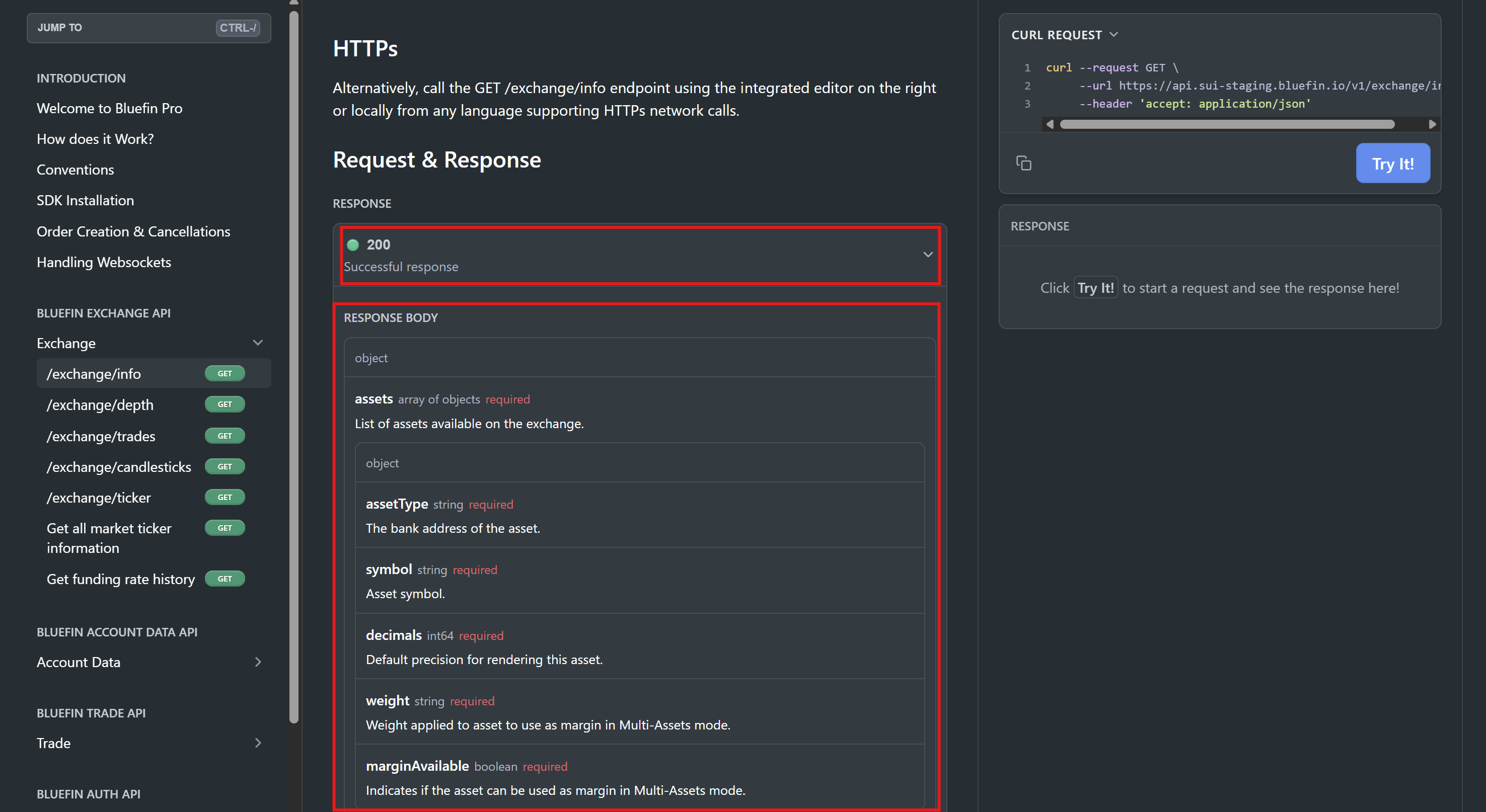The width and height of the screenshot is (1486, 812).
Task: Click "The bank address of the asset." description
Action: click(453, 528)
